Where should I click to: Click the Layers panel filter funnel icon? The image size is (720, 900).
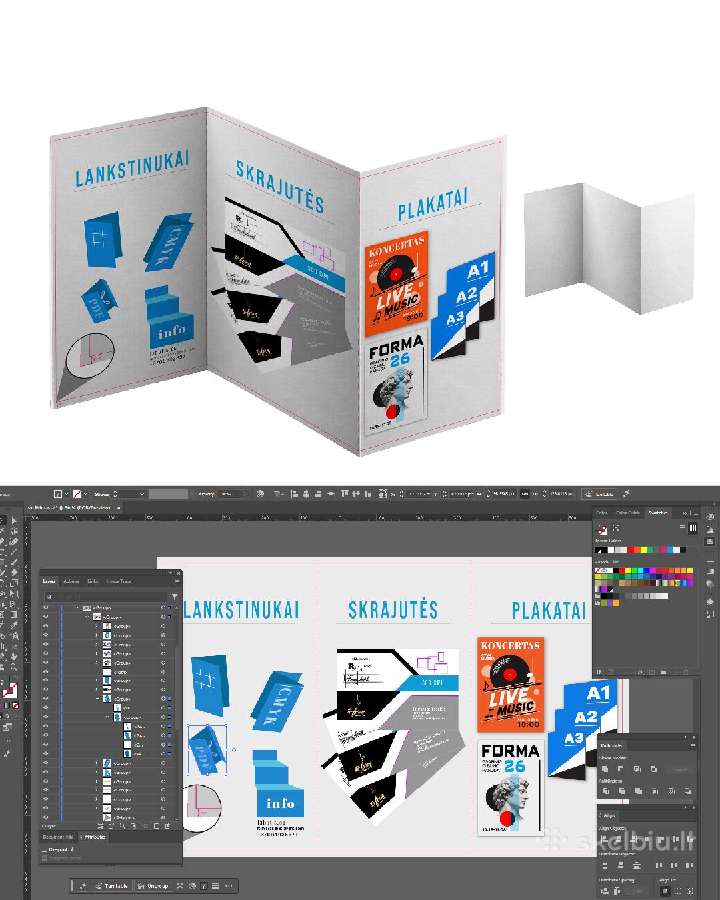point(174,597)
